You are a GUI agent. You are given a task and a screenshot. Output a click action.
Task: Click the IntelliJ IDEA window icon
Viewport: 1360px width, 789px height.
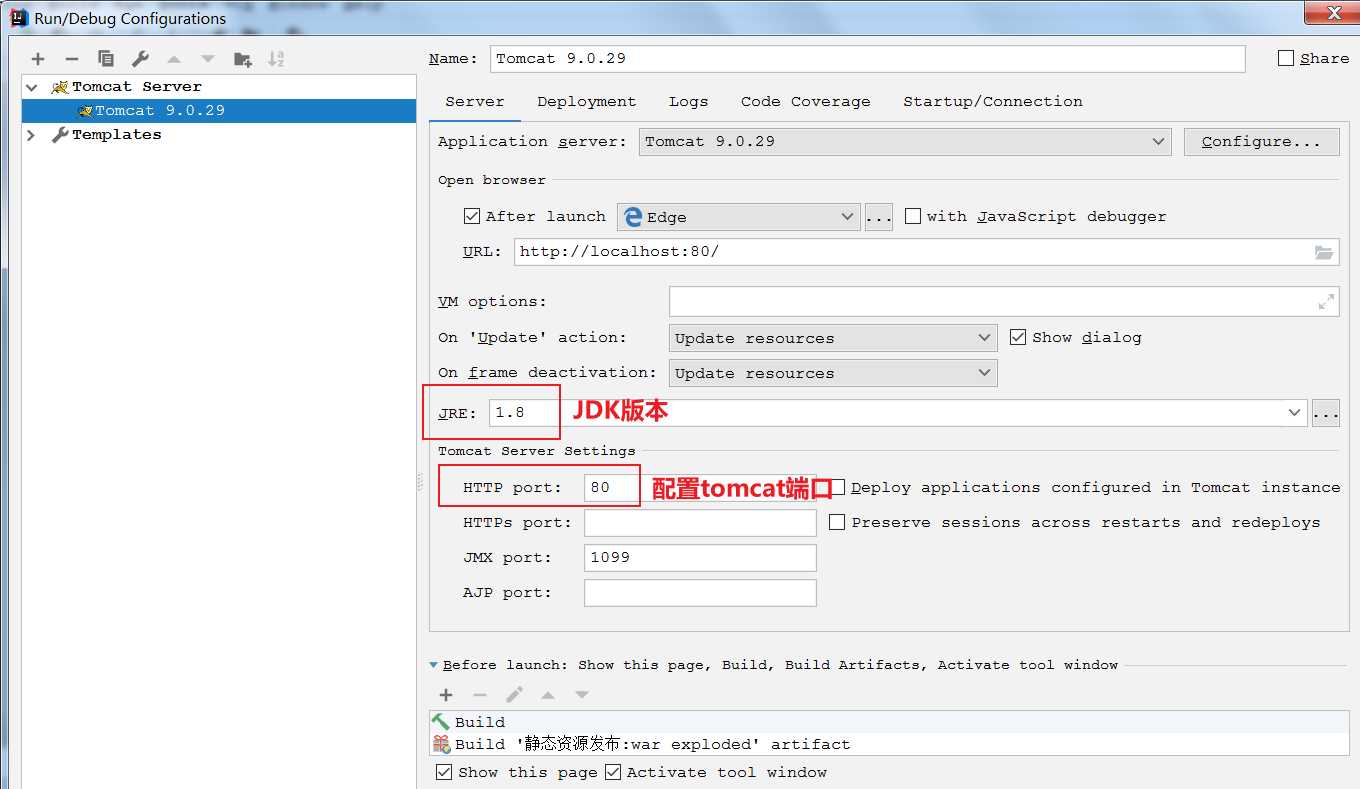pos(18,17)
